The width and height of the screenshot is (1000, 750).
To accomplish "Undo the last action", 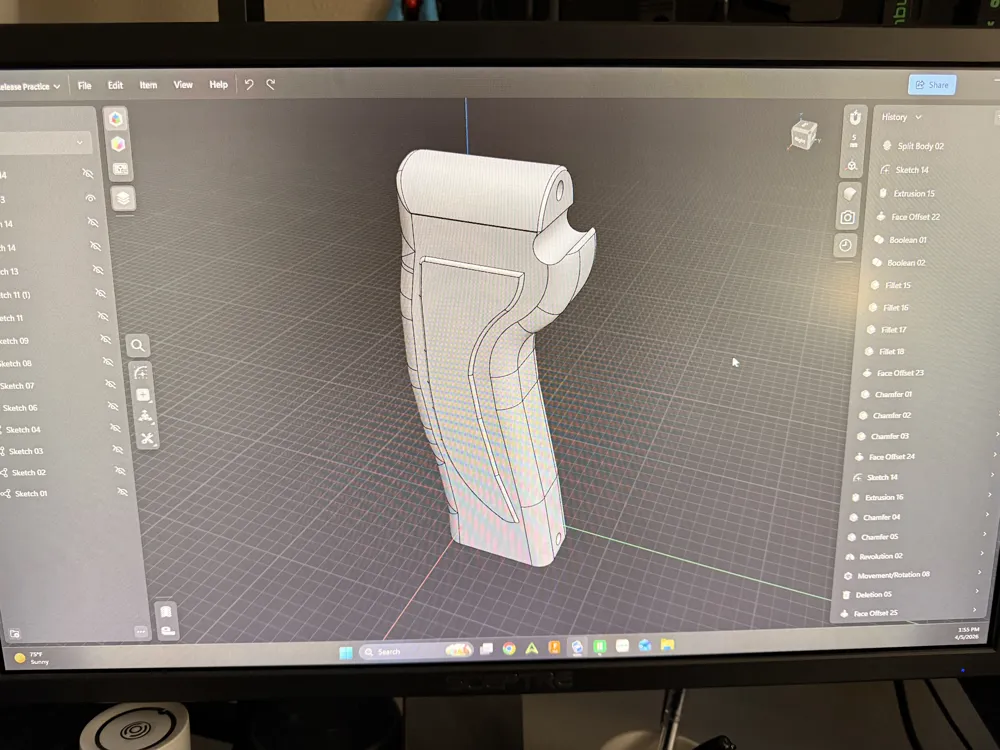I will click(249, 84).
